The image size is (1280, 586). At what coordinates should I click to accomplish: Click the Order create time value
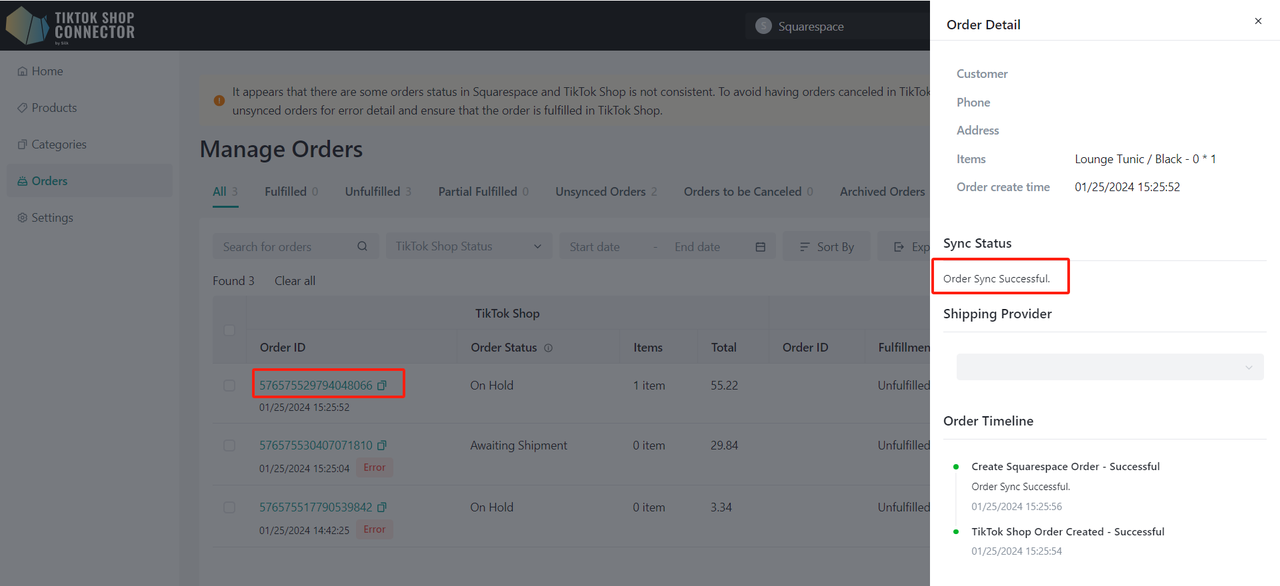(x=1128, y=187)
